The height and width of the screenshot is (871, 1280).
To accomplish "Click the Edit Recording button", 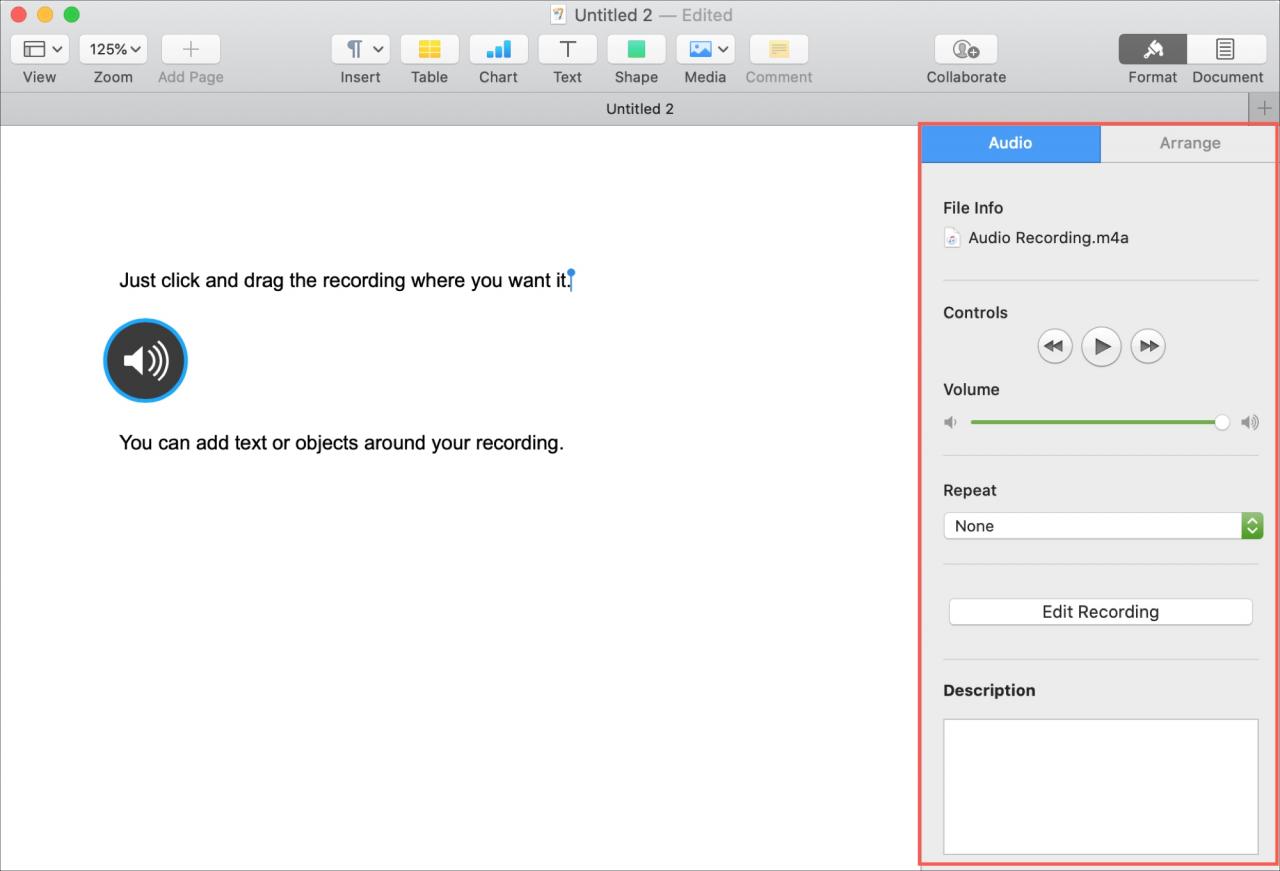I will pyautogui.click(x=1100, y=612).
